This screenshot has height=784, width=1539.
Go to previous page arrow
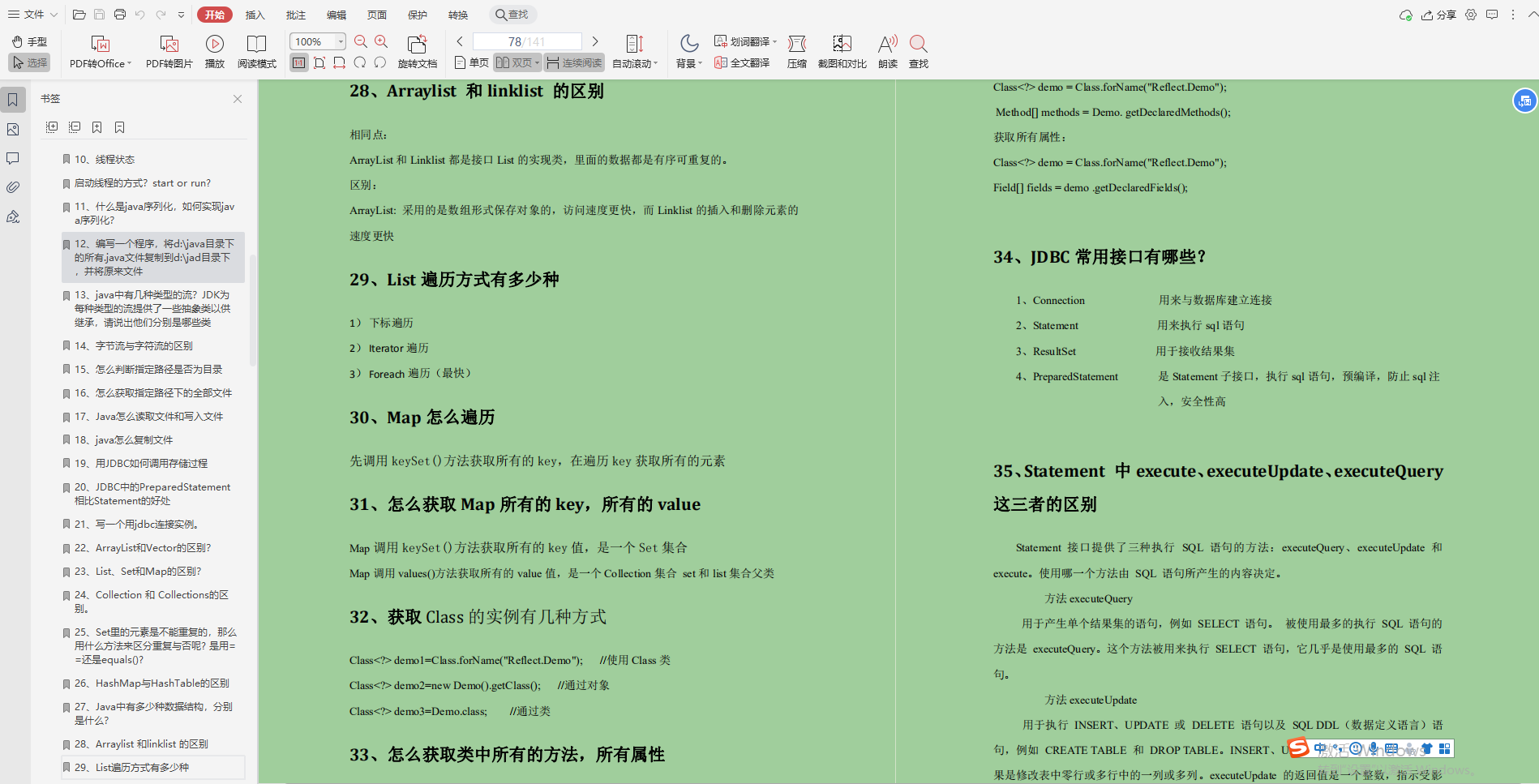click(460, 41)
